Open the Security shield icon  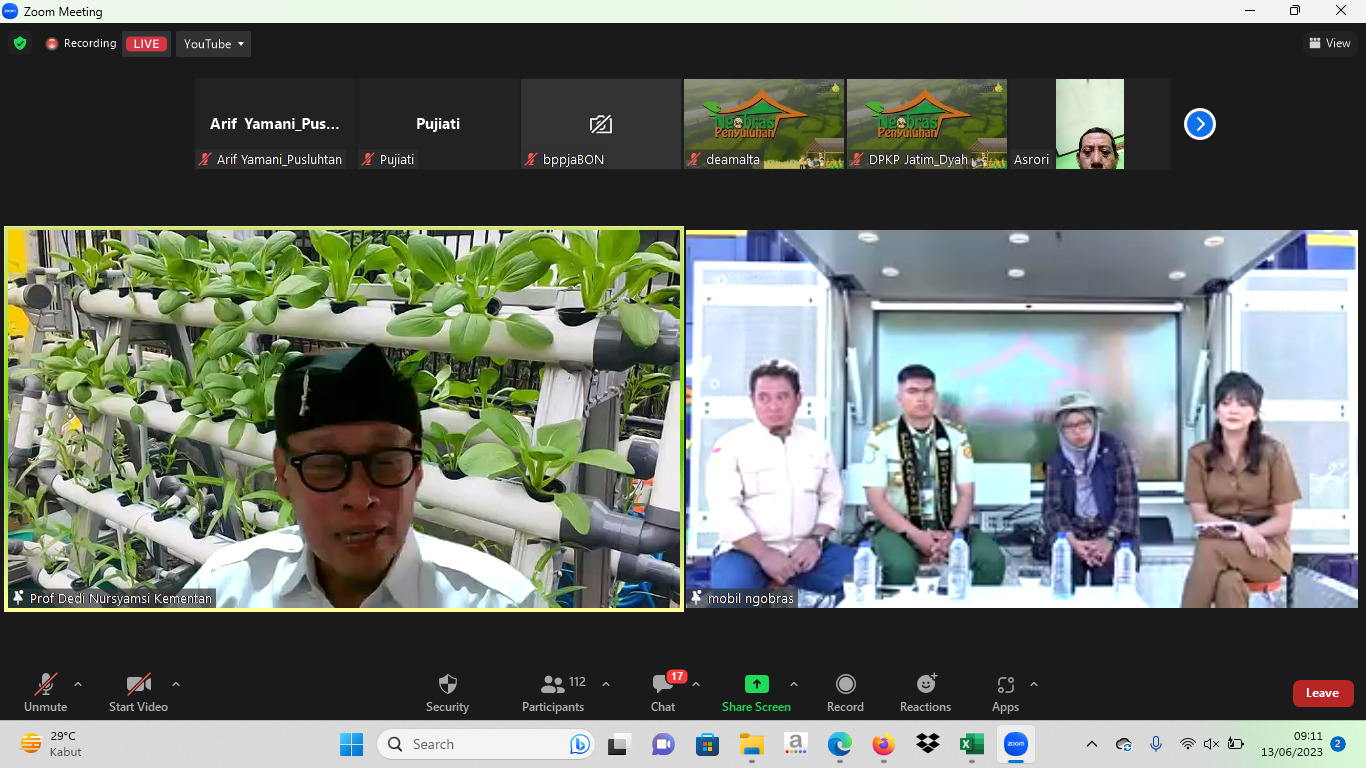tap(447, 685)
